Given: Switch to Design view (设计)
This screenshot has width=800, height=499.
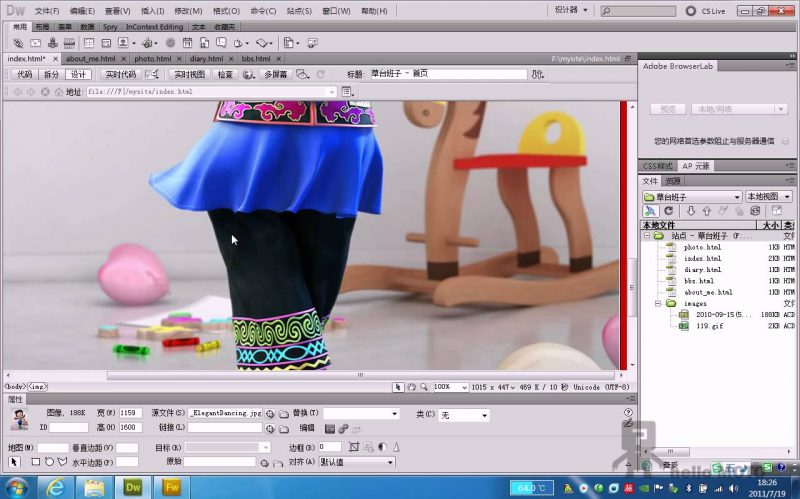Looking at the screenshot, I should (x=77, y=74).
